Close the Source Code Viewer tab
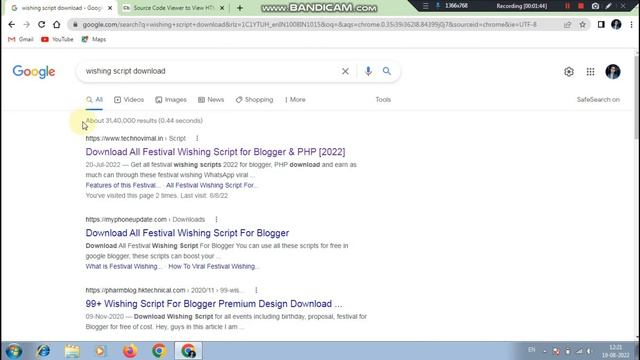 (x=222, y=8)
